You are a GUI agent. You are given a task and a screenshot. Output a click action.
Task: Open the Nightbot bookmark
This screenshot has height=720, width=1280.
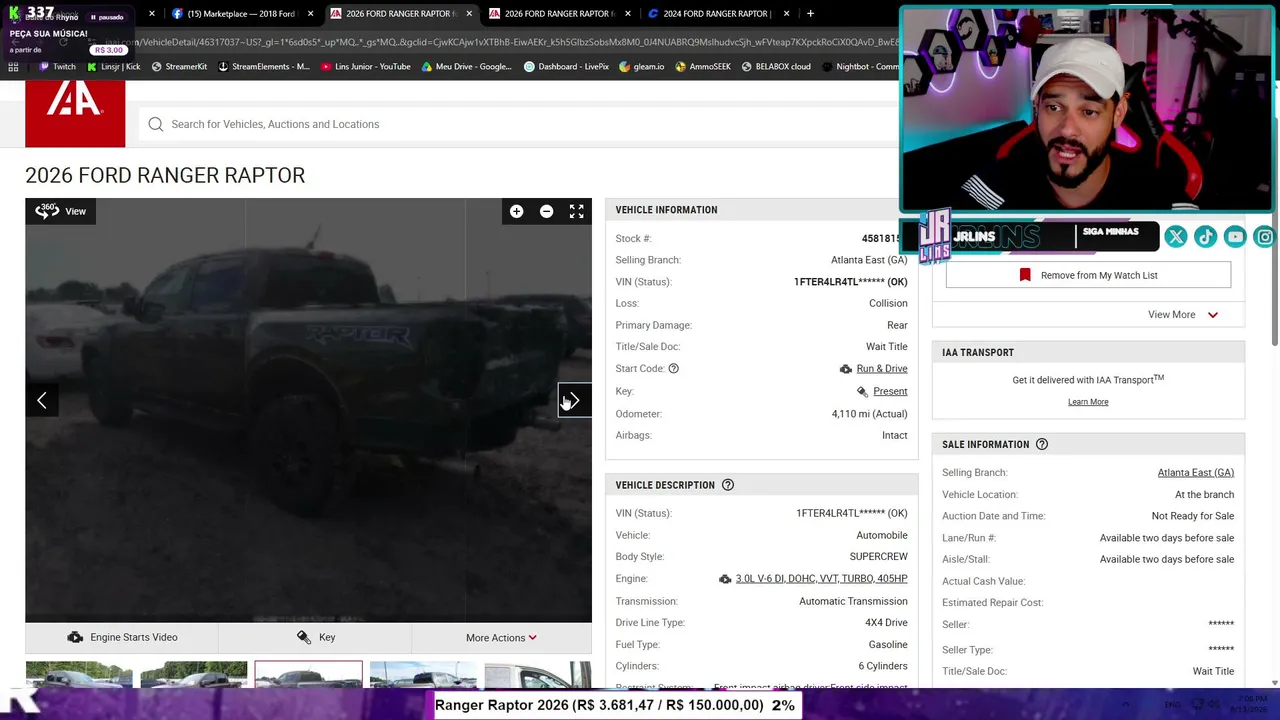[x=860, y=67]
